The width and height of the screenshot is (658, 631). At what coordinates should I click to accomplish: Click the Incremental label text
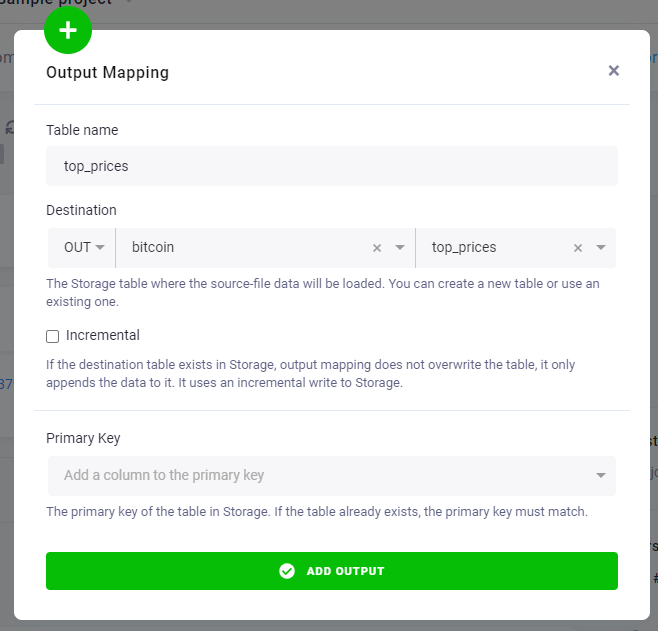[x=103, y=335]
